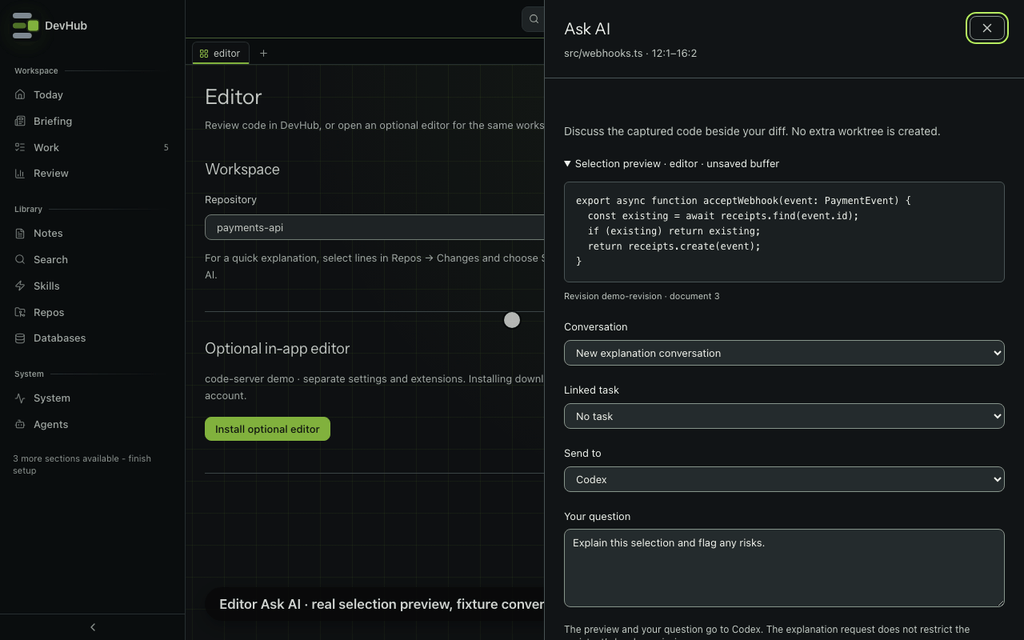
Task: Open the Today section
Action: [x=48, y=95]
